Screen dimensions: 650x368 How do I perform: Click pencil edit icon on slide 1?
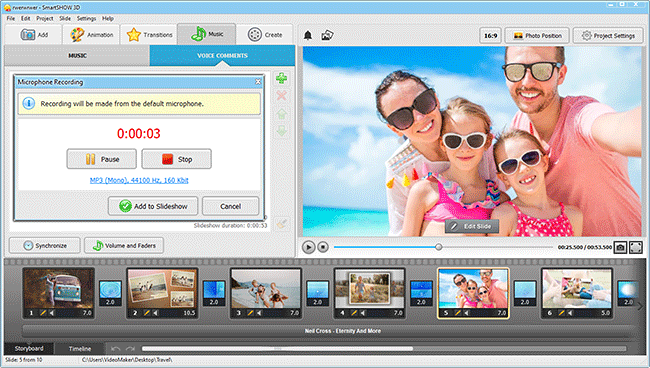point(43,313)
